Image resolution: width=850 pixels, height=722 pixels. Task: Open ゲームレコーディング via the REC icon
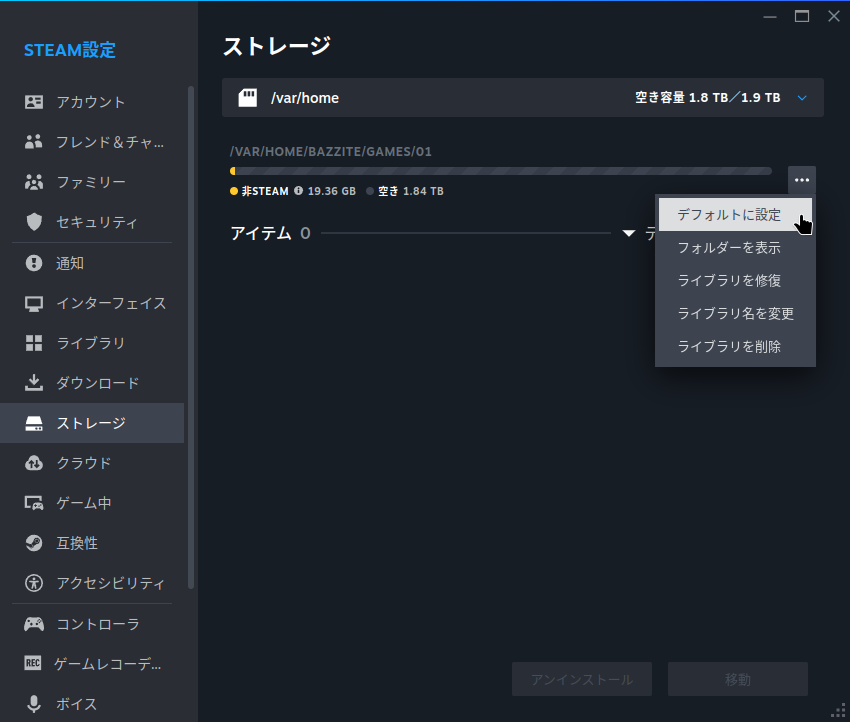click(33, 663)
